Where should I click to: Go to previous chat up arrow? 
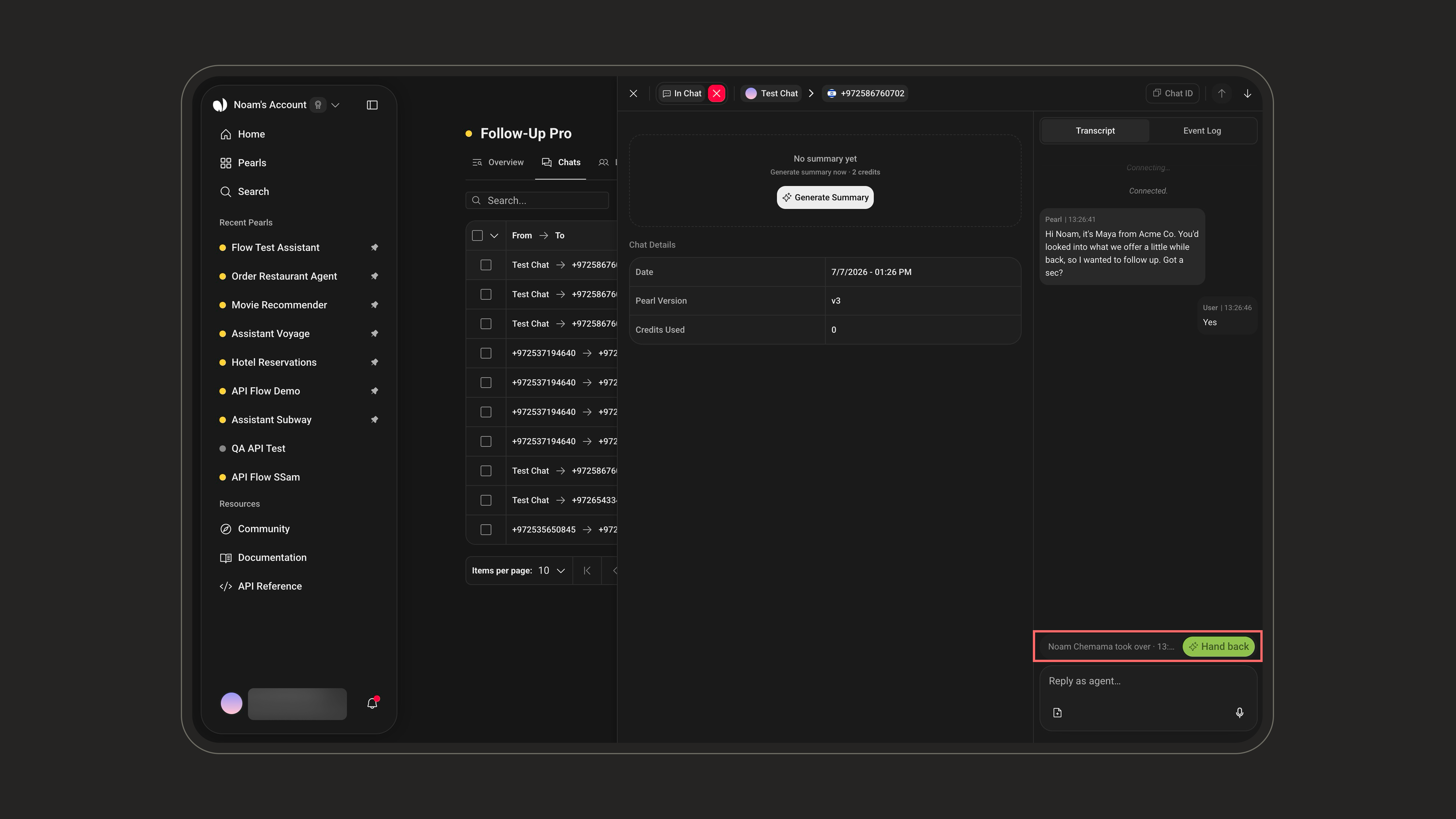(x=1221, y=94)
